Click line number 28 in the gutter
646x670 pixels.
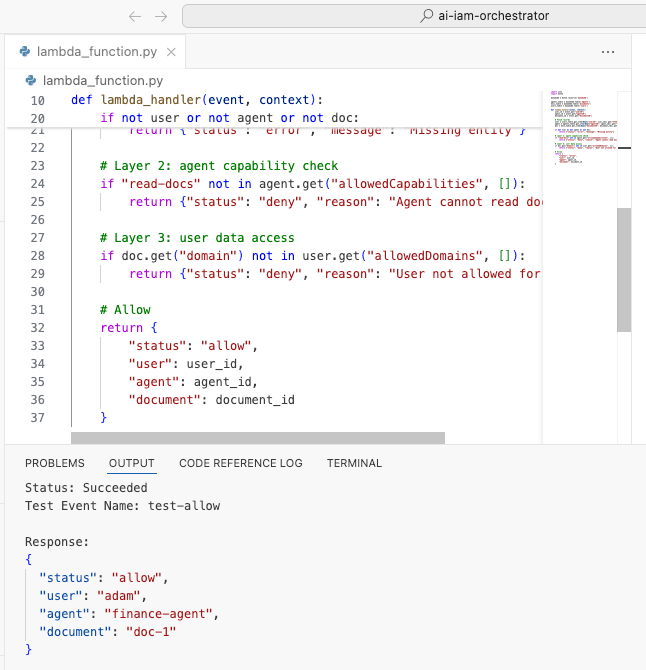[x=38, y=256]
